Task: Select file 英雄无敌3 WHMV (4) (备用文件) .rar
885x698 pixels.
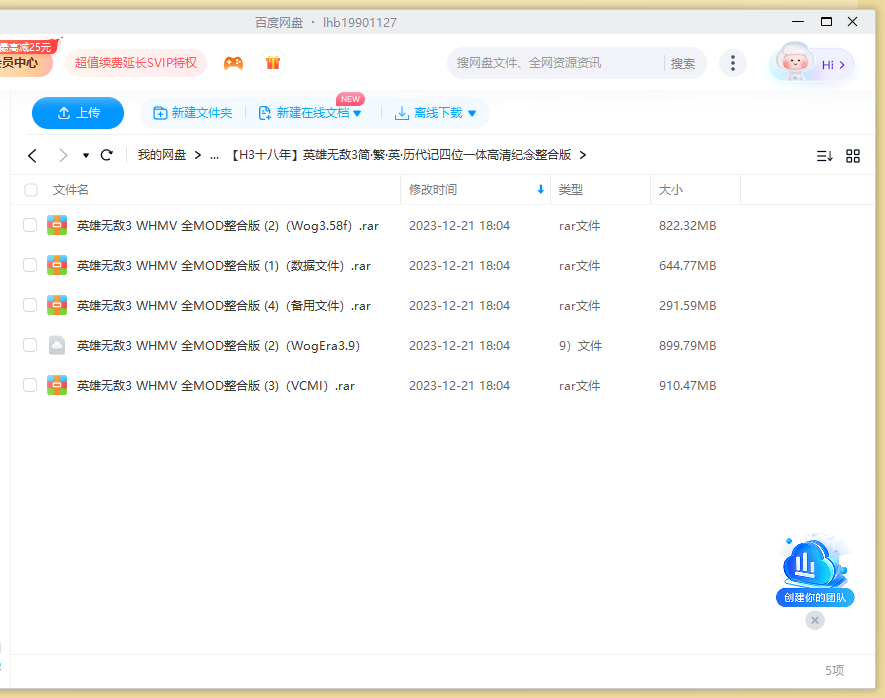Action: [x=224, y=306]
